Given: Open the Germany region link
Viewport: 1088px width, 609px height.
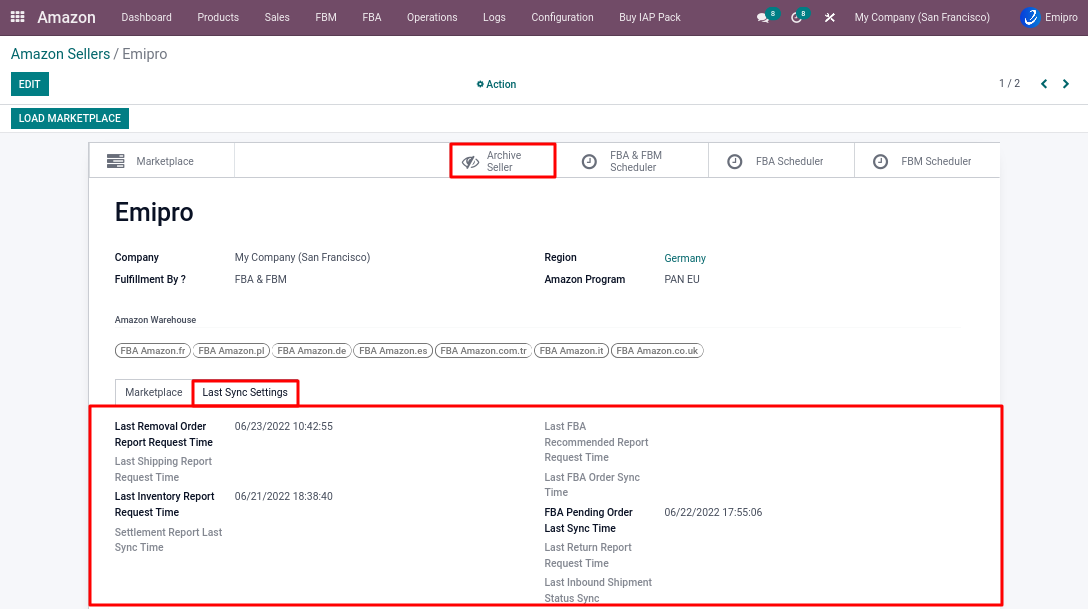Looking at the screenshot, I should tap(685, 259).
